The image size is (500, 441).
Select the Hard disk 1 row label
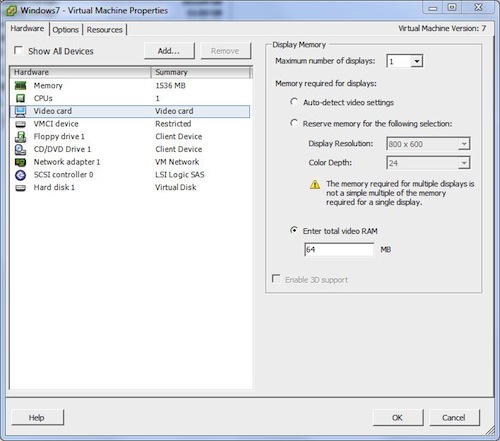(x=54, y=188)
